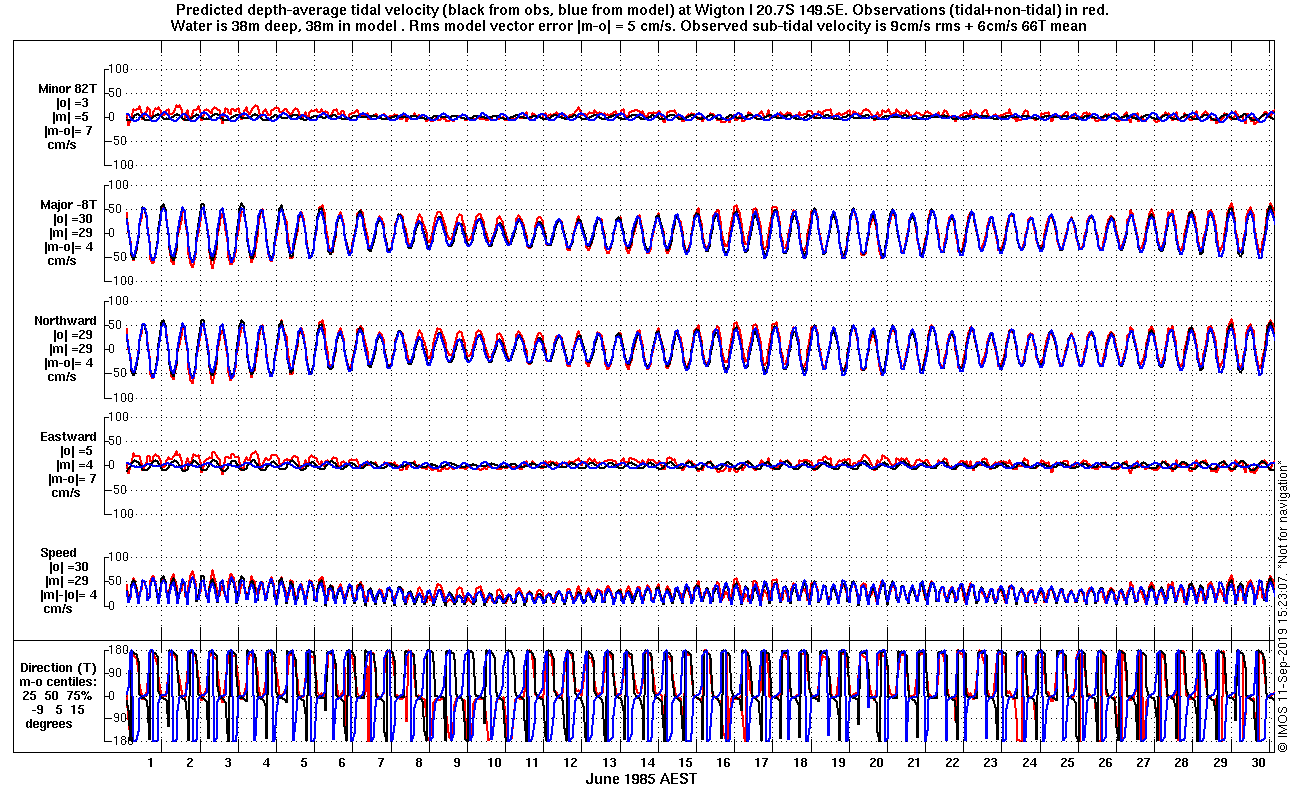1300x800 pixels.
Task: Click '|m|-|o|= 4' in the Speed panel
Action: pyautogui.click(x=69, y=595)
